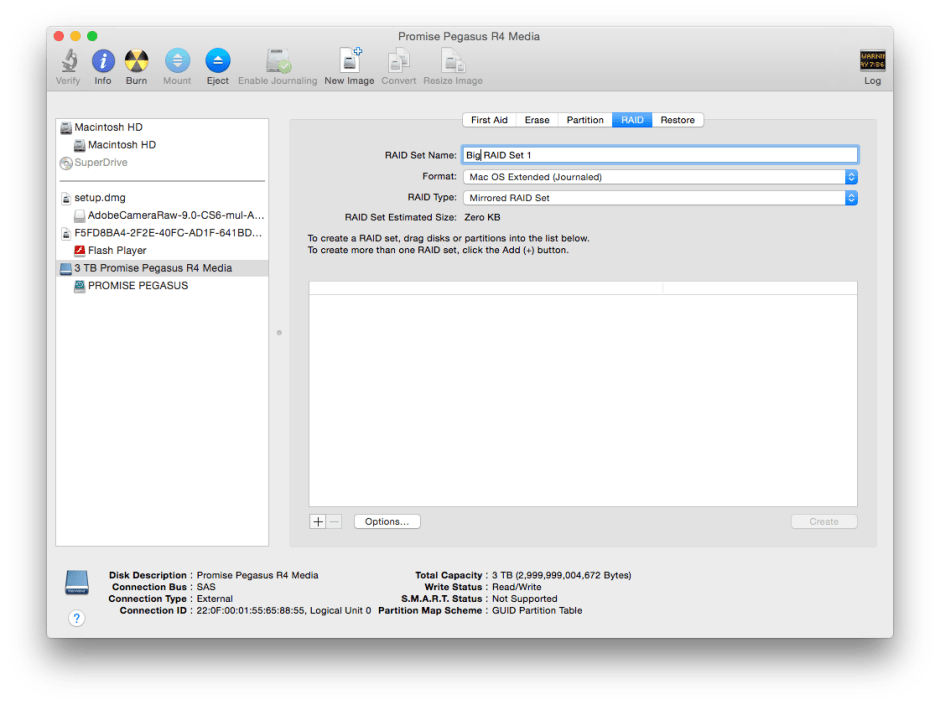This screenshot has width=940, height=705.
Task: Click the Options button
Action: tap(386, 521)
